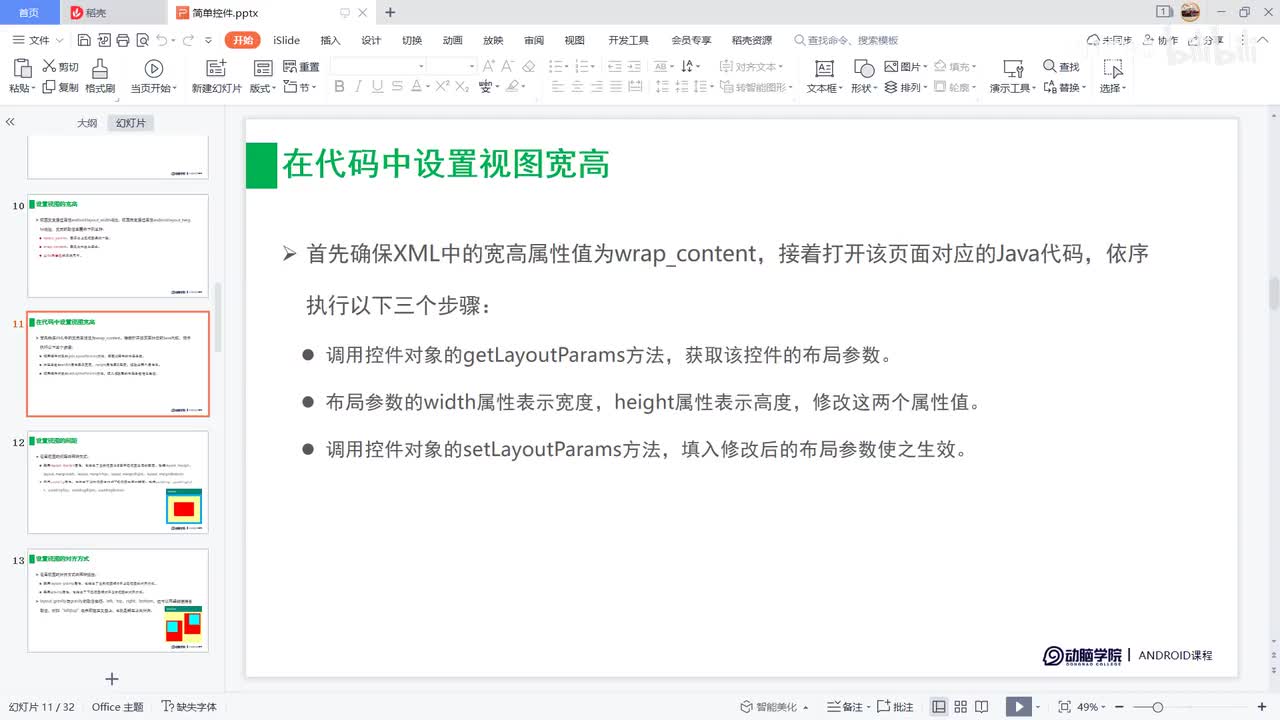Image resolution: width=1280 pixels, height=720 pixels.
Task: Open the Insert (插入) ribbon tab
Action: point(330,40)
